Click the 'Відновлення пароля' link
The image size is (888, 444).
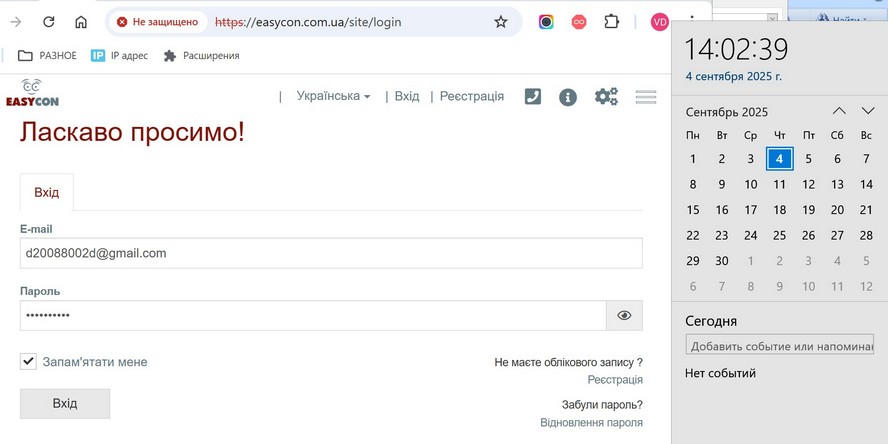(591, 423)
